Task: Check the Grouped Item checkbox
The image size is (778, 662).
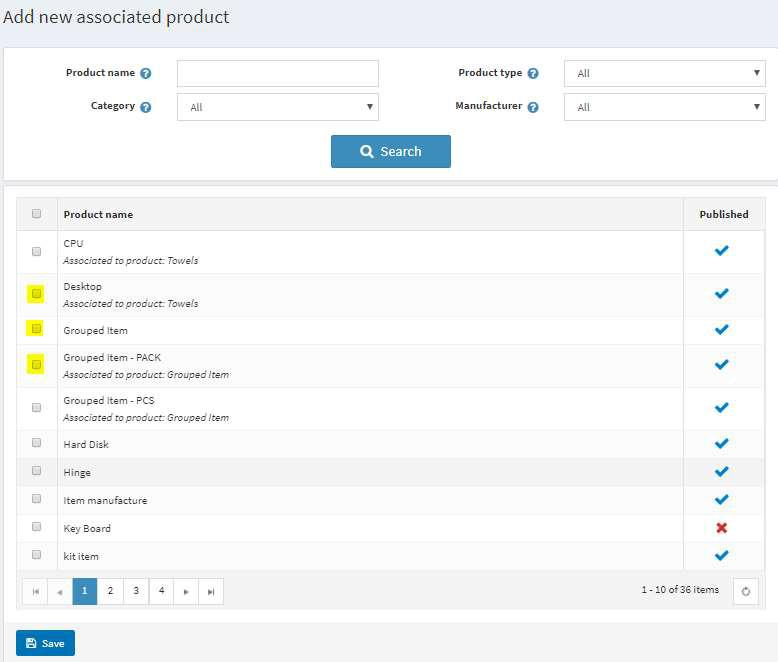Action: pos(36,329)
